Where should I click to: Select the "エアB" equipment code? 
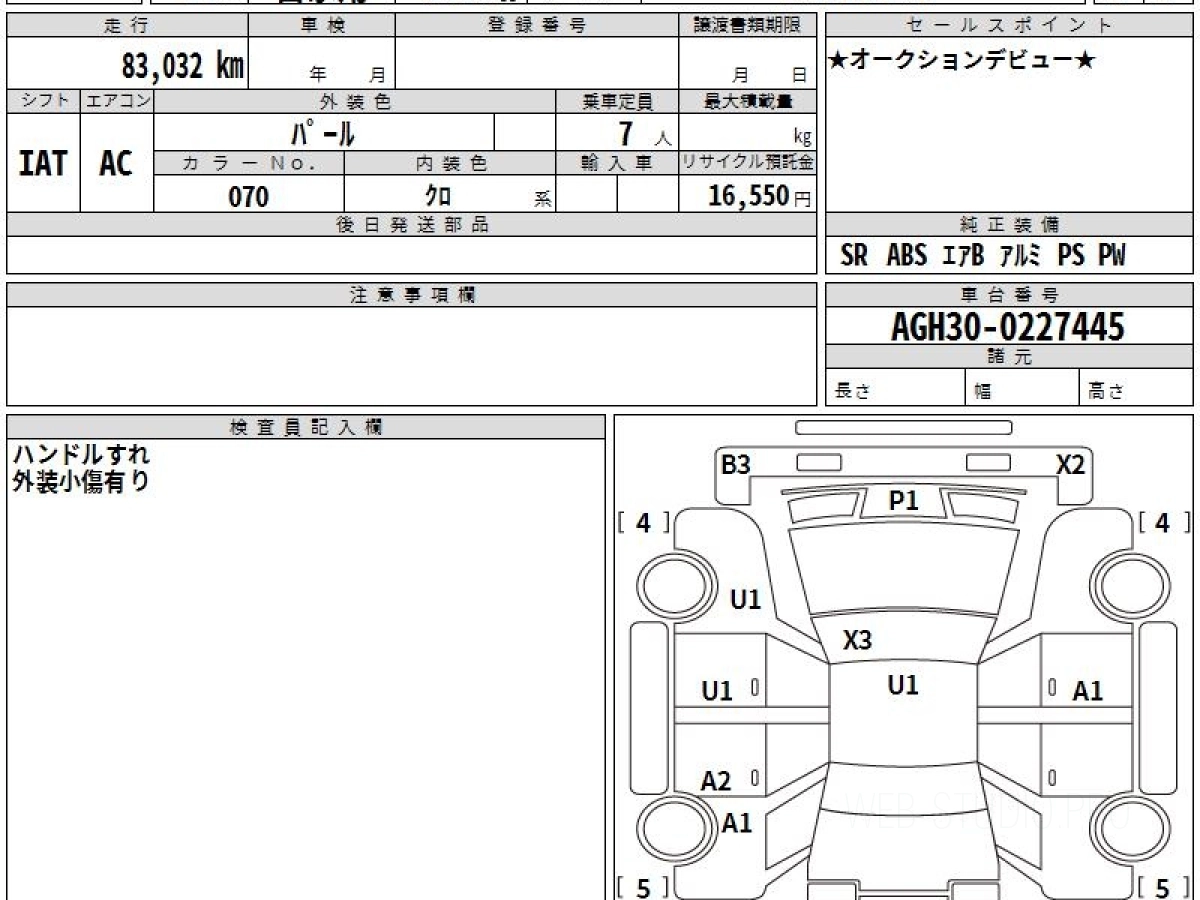click(964, 256)
